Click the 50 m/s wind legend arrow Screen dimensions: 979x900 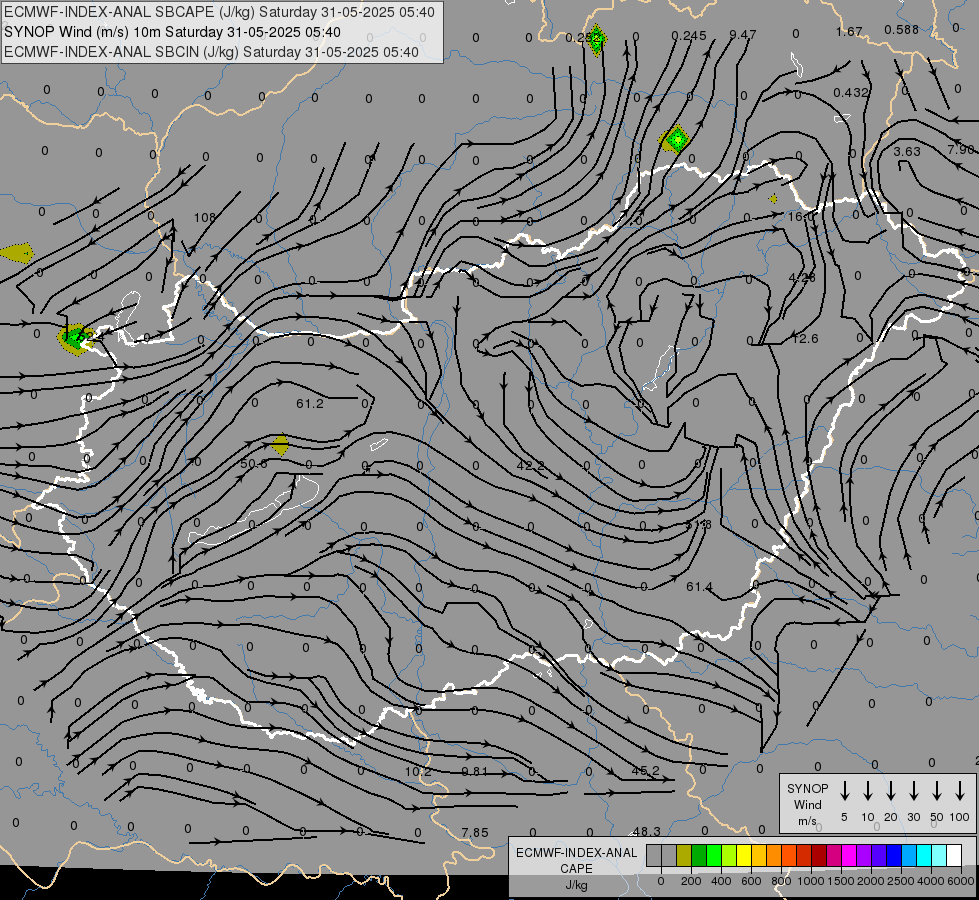[937, 791]
